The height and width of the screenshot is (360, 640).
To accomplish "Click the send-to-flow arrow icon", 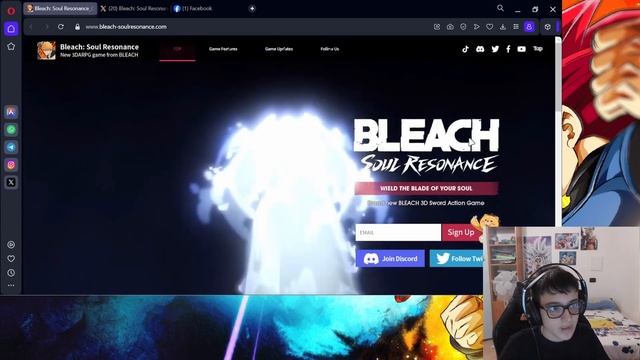I will click(x=476, y=27).
